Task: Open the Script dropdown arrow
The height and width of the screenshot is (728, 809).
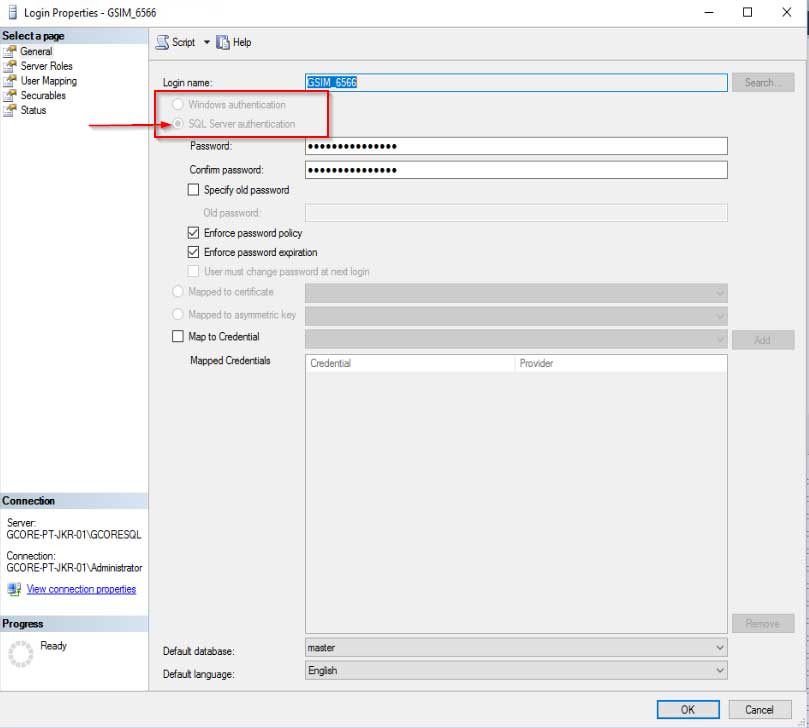Action: (207, 42)
